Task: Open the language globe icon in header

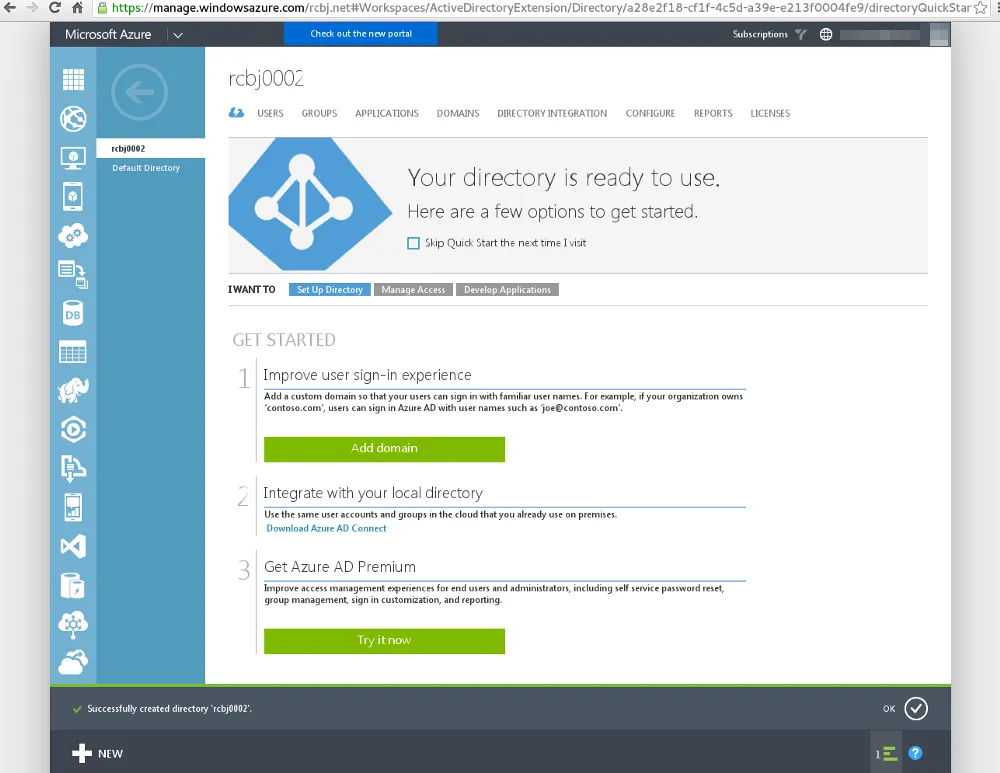Action: (826, 34)
